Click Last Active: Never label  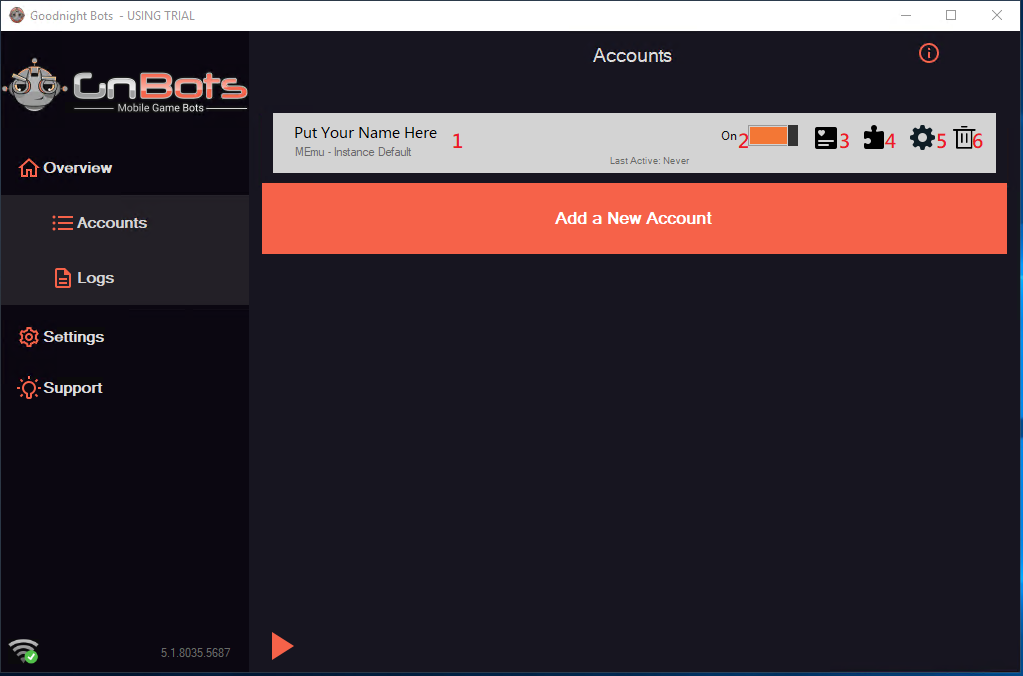649,161
